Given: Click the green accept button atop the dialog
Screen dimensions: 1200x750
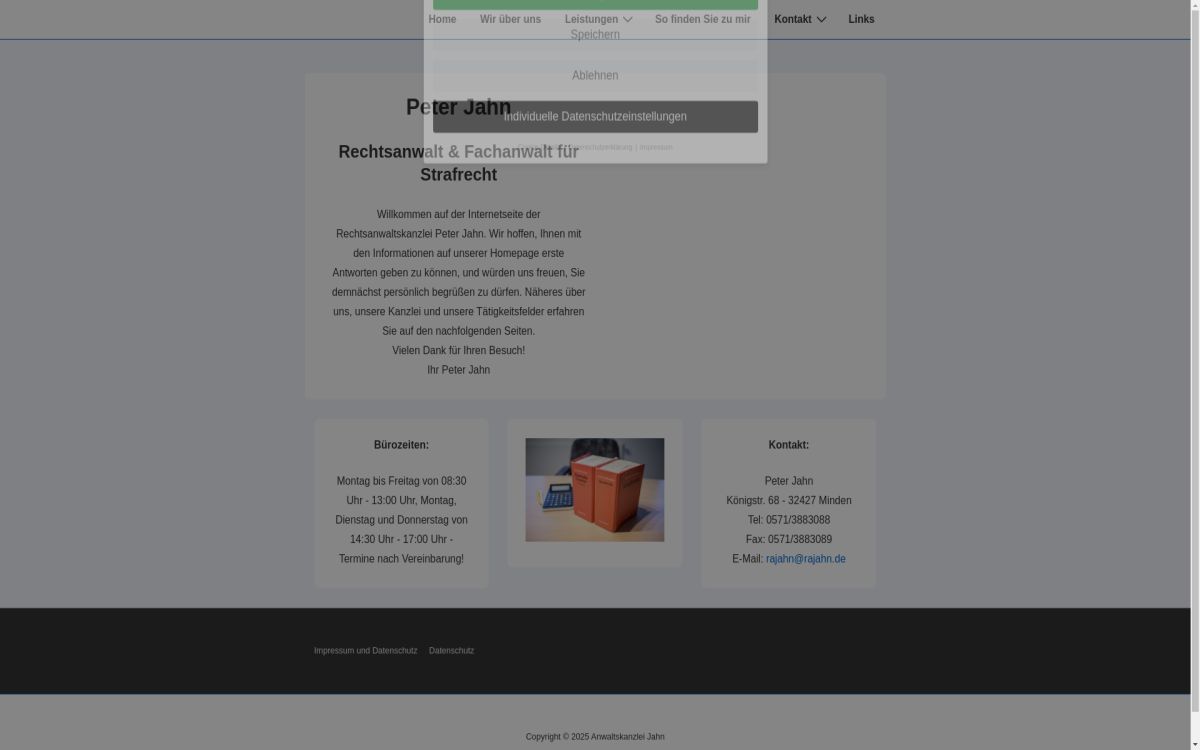Looking at the screenshot, I should [x=594, y=4].
